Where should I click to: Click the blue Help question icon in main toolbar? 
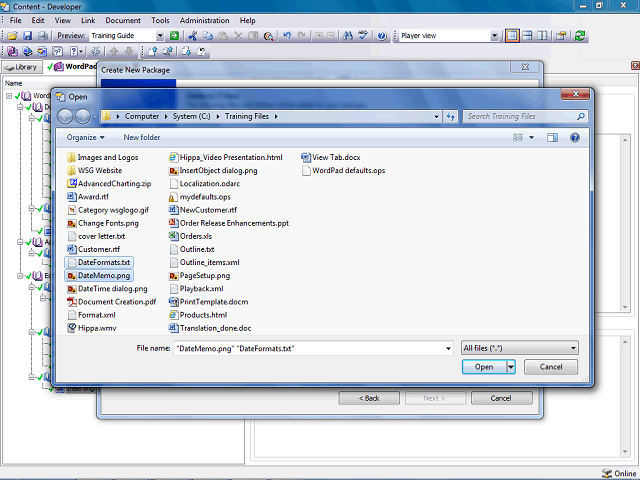click(x=382, y=36)
